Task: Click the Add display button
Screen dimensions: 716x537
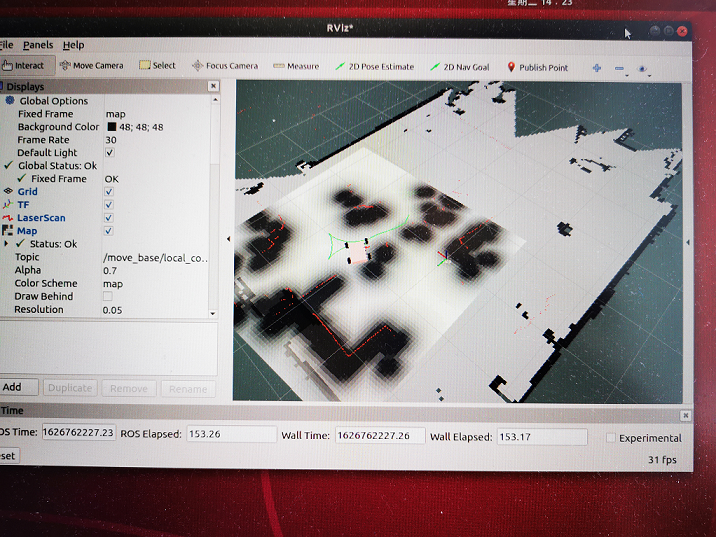Action: pyautogui.click(x=12, y=387)
